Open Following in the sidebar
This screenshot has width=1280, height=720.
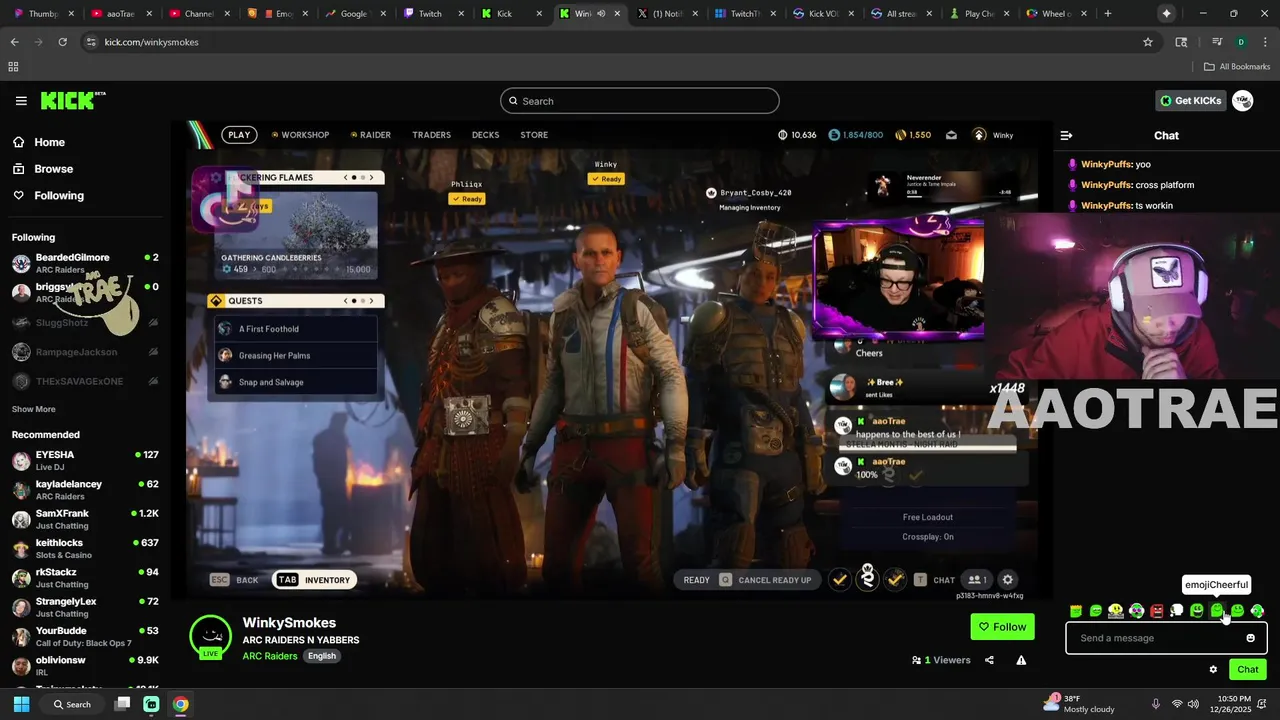[59, 196]
